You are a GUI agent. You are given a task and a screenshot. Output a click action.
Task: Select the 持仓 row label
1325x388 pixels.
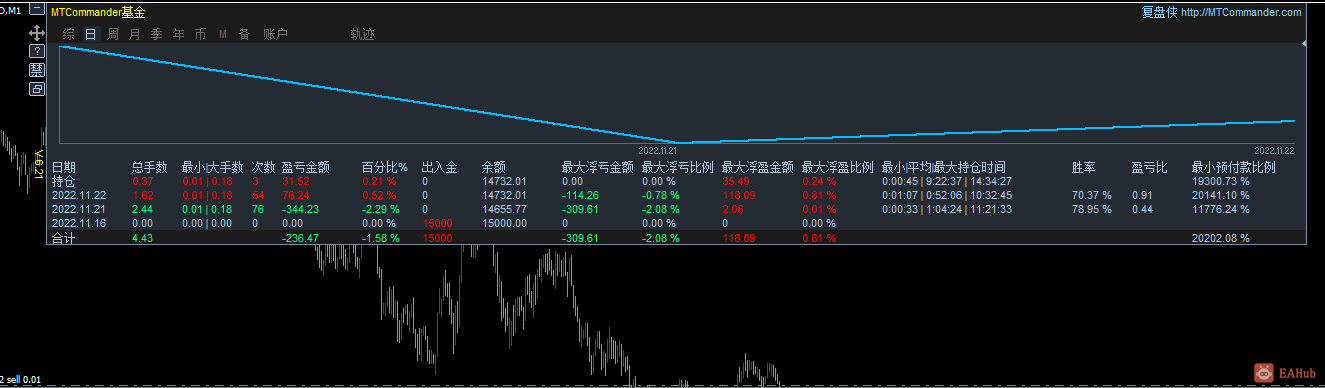coord(63,181)
